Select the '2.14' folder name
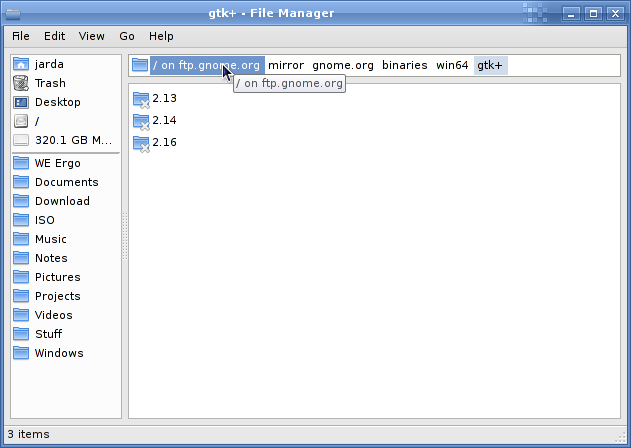This screenshot has height=448, width=631. [x=164, y=120]
